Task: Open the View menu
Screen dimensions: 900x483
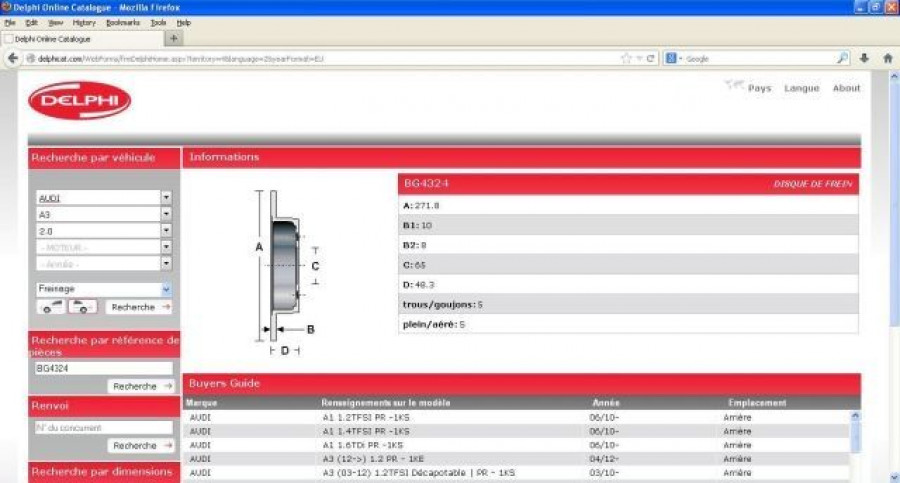Action: click(56, 23)
